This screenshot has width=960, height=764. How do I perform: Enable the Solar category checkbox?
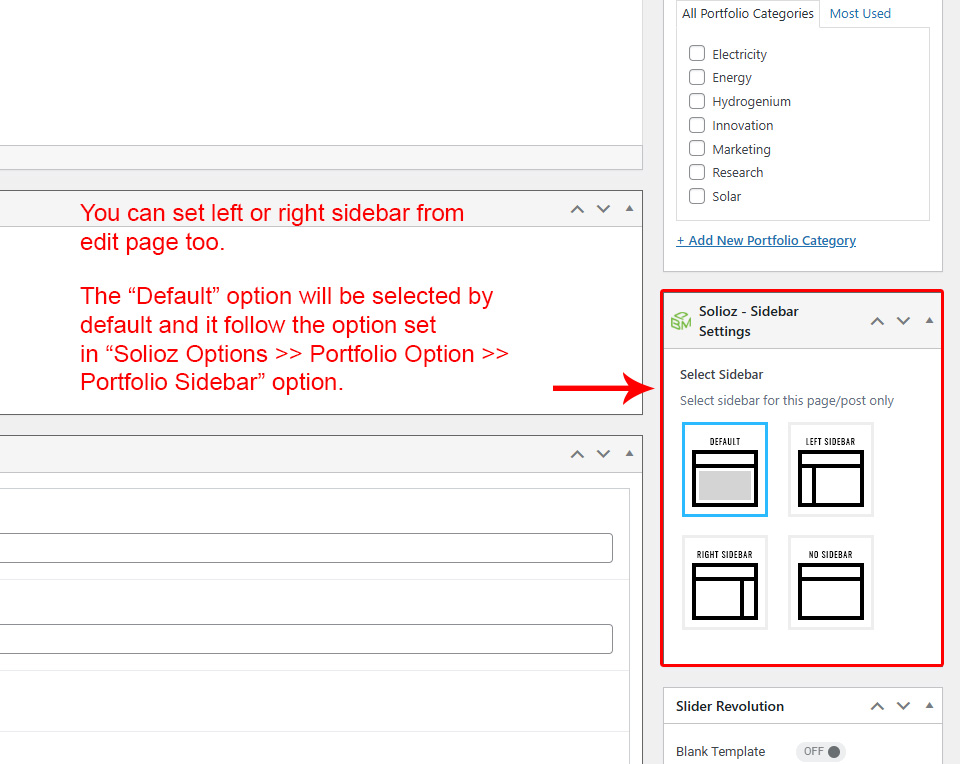pos(697,196)
